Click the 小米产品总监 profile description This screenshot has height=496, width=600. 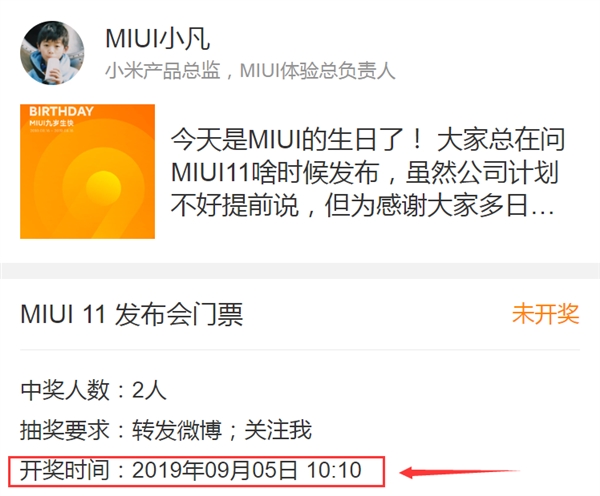(163, 71)
